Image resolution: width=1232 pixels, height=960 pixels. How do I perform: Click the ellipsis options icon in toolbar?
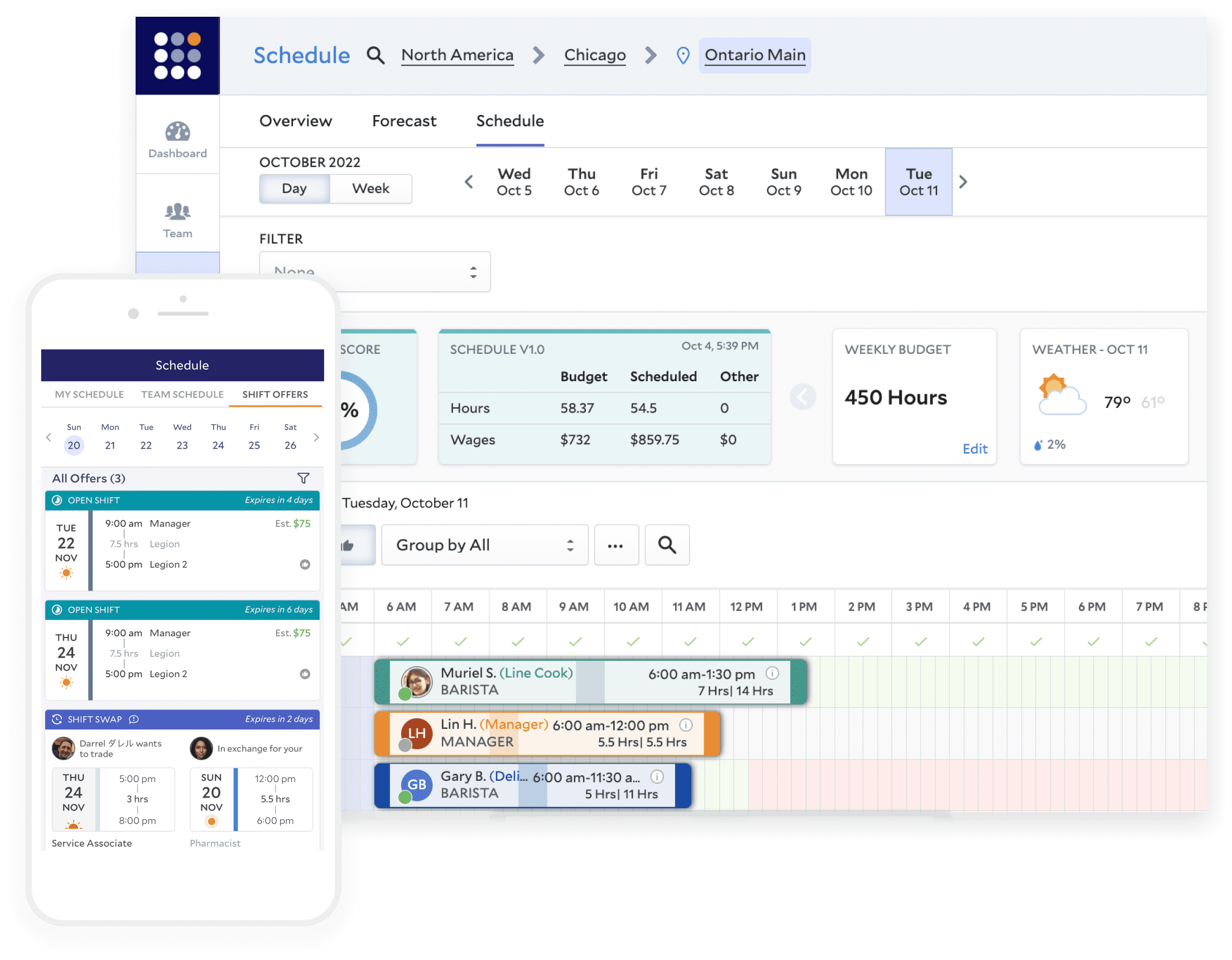pos(615,545)
